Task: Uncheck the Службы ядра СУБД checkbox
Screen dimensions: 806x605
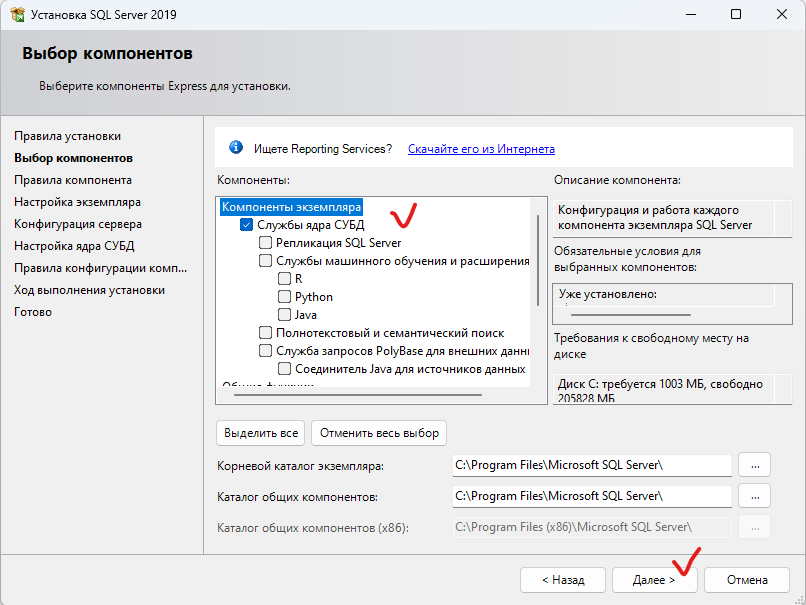Action: click(246, 225)
